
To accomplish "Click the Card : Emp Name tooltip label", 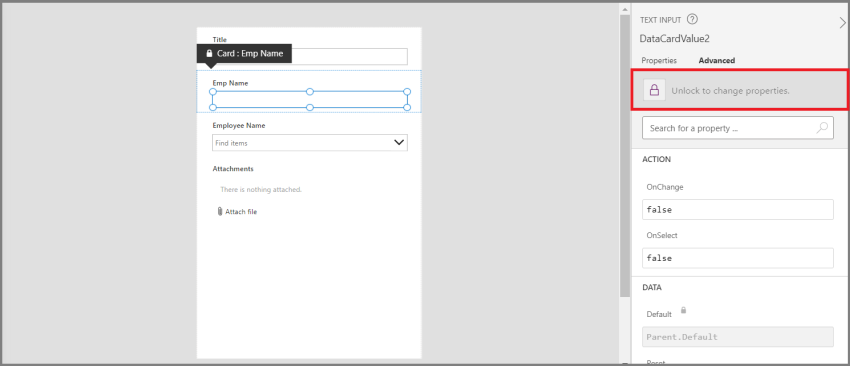I will (x=244, y=54).
